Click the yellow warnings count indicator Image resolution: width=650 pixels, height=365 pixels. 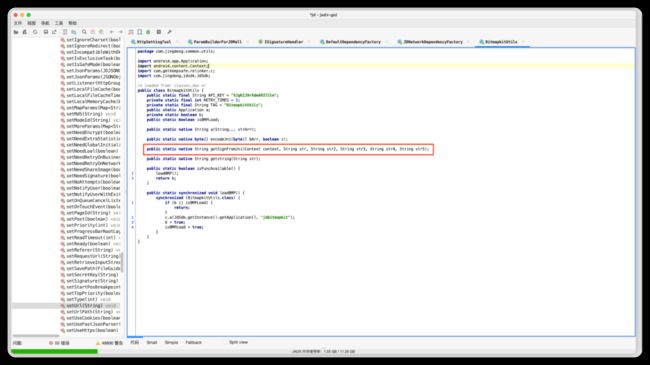[x=109, y=343]
